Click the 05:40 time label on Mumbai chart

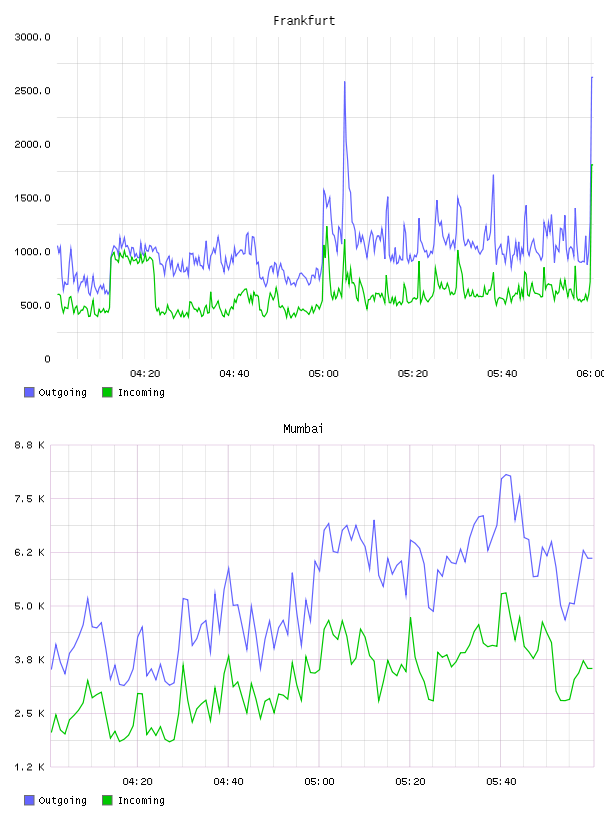tap(501, 782)
